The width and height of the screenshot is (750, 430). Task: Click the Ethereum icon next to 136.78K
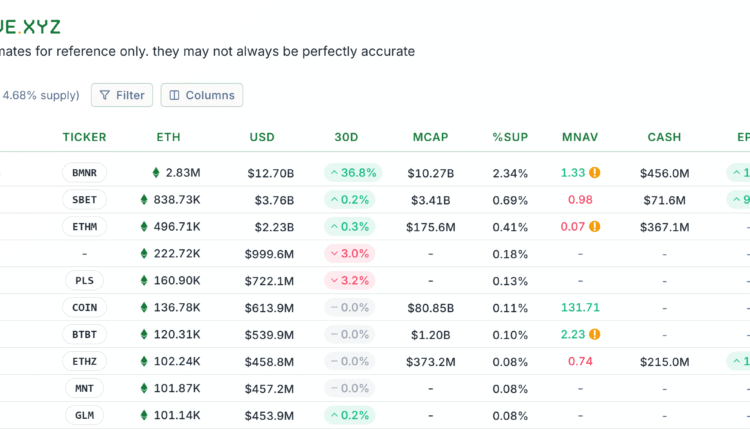(143, 308)
